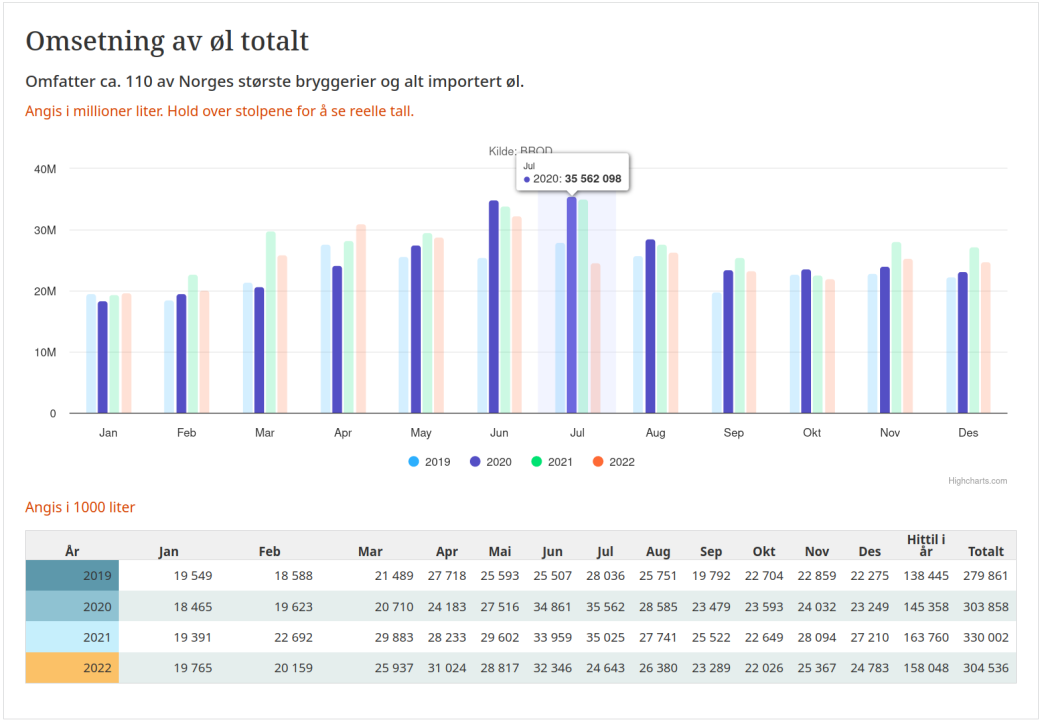Viewport: 1042px width, 720px height.
Task: Click the 'Omsetning av øl totalt' heading
Action: click(167, 41)
